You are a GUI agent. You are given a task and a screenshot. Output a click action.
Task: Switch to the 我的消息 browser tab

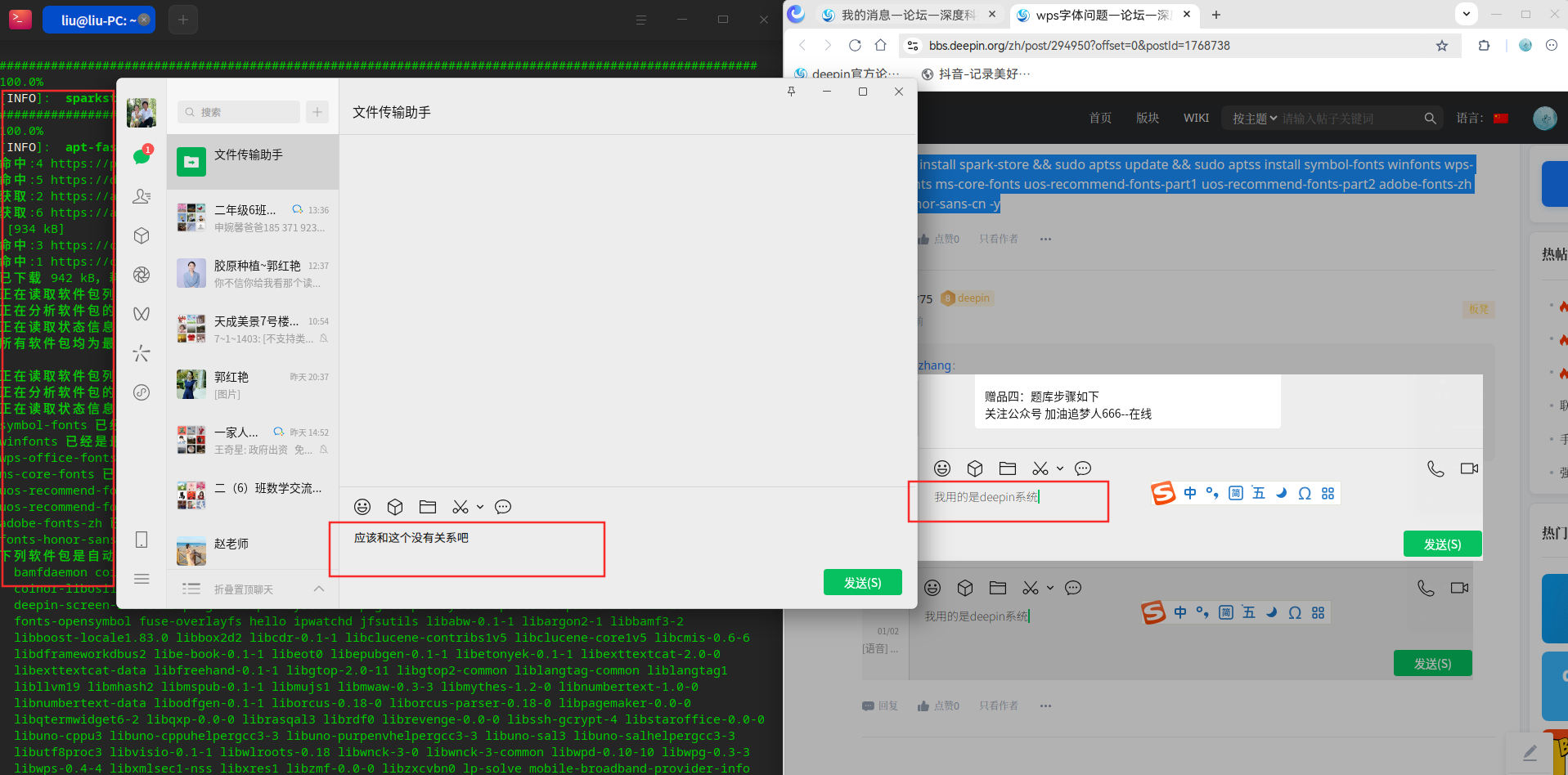click(909, 15)
